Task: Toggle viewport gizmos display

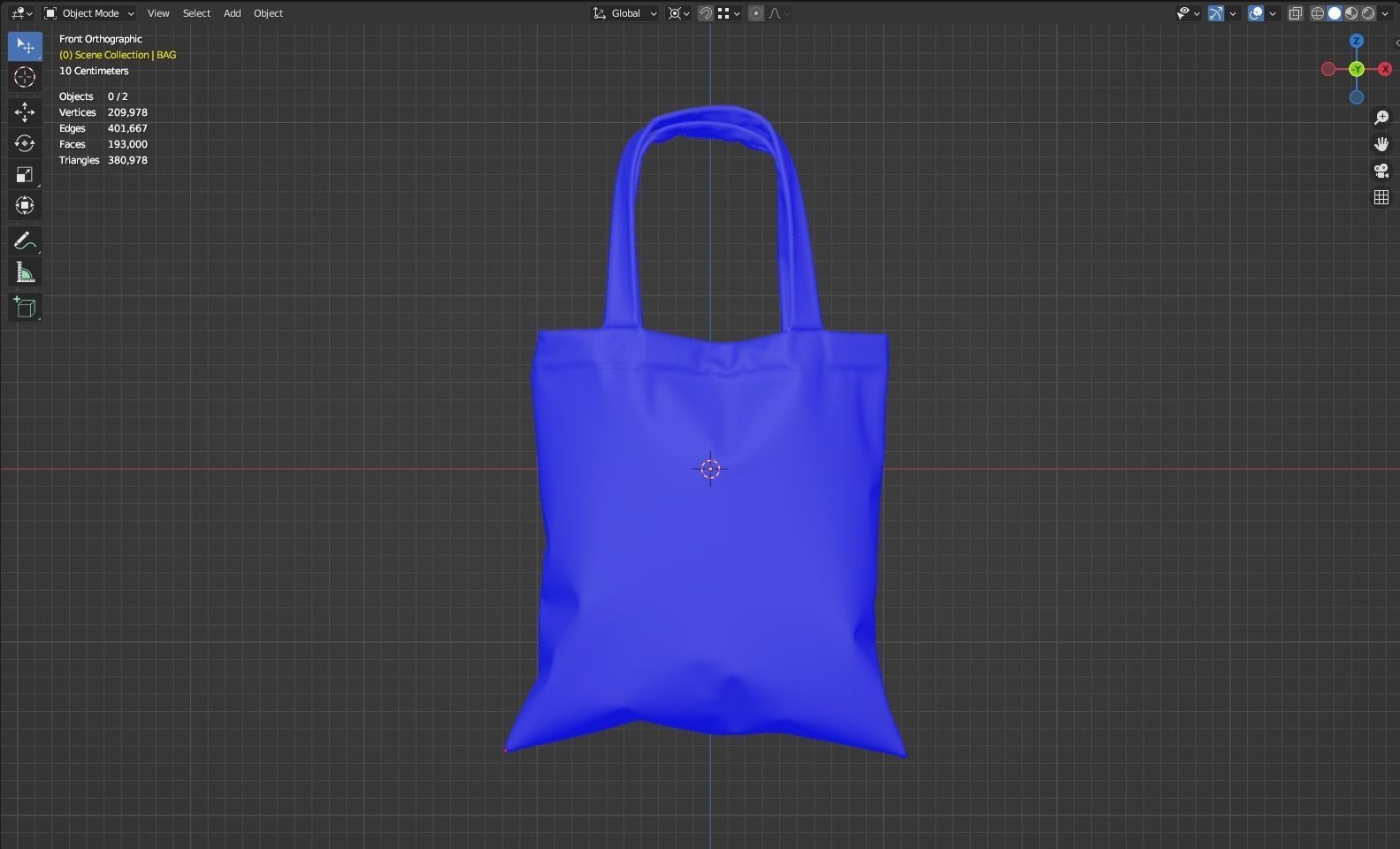Action: point(1216,13)
